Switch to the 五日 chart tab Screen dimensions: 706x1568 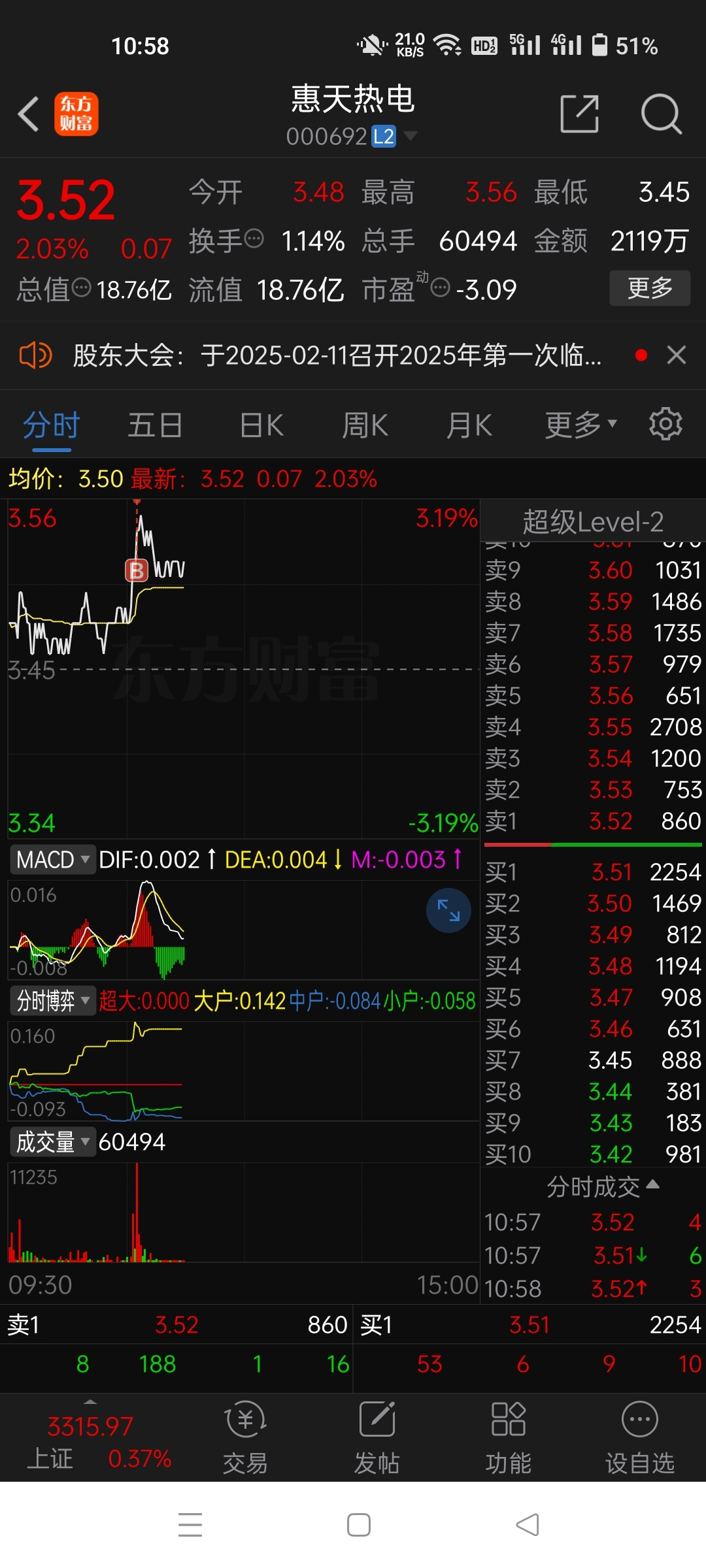(155, 426)
